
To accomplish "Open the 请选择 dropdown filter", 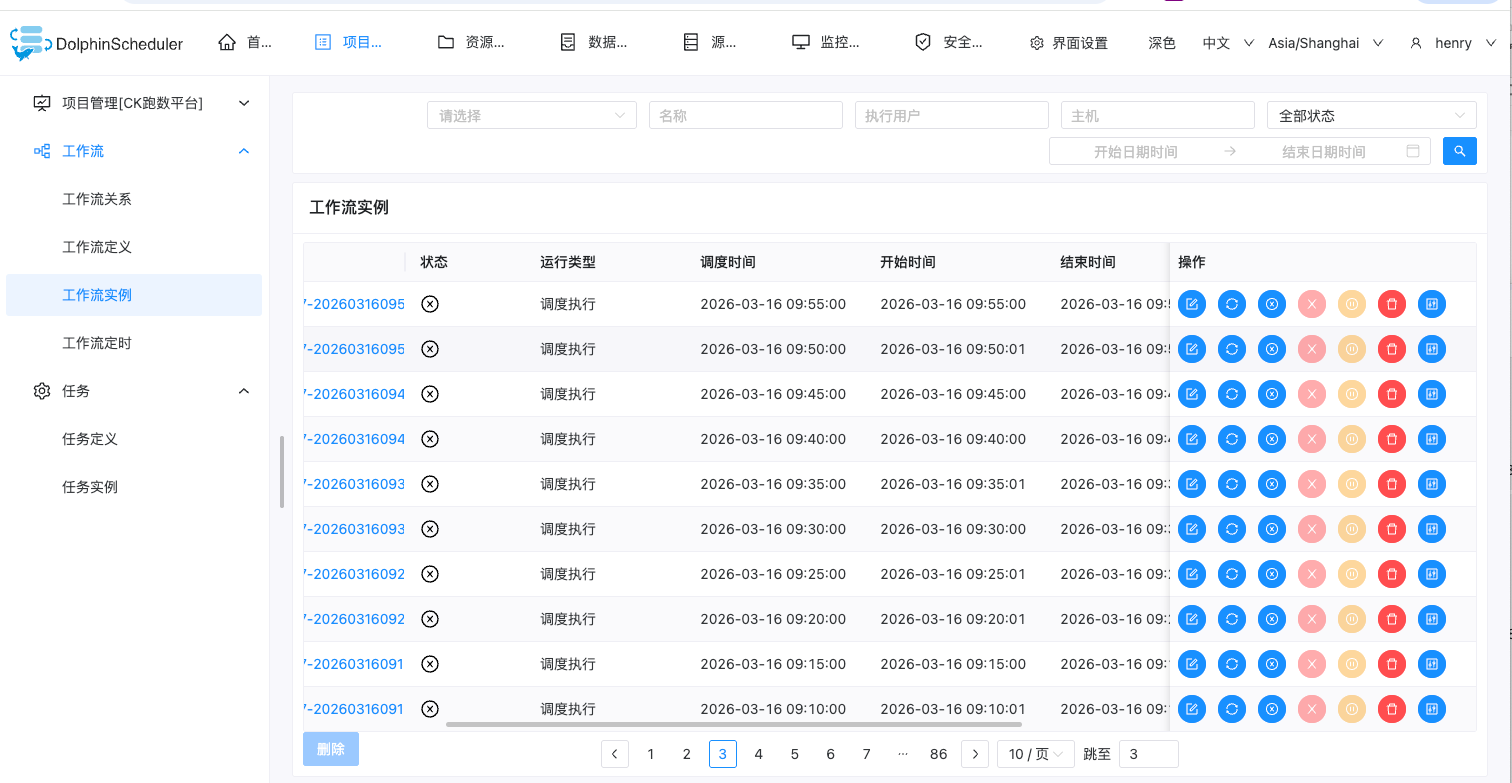I will click(x=532, y=115).
